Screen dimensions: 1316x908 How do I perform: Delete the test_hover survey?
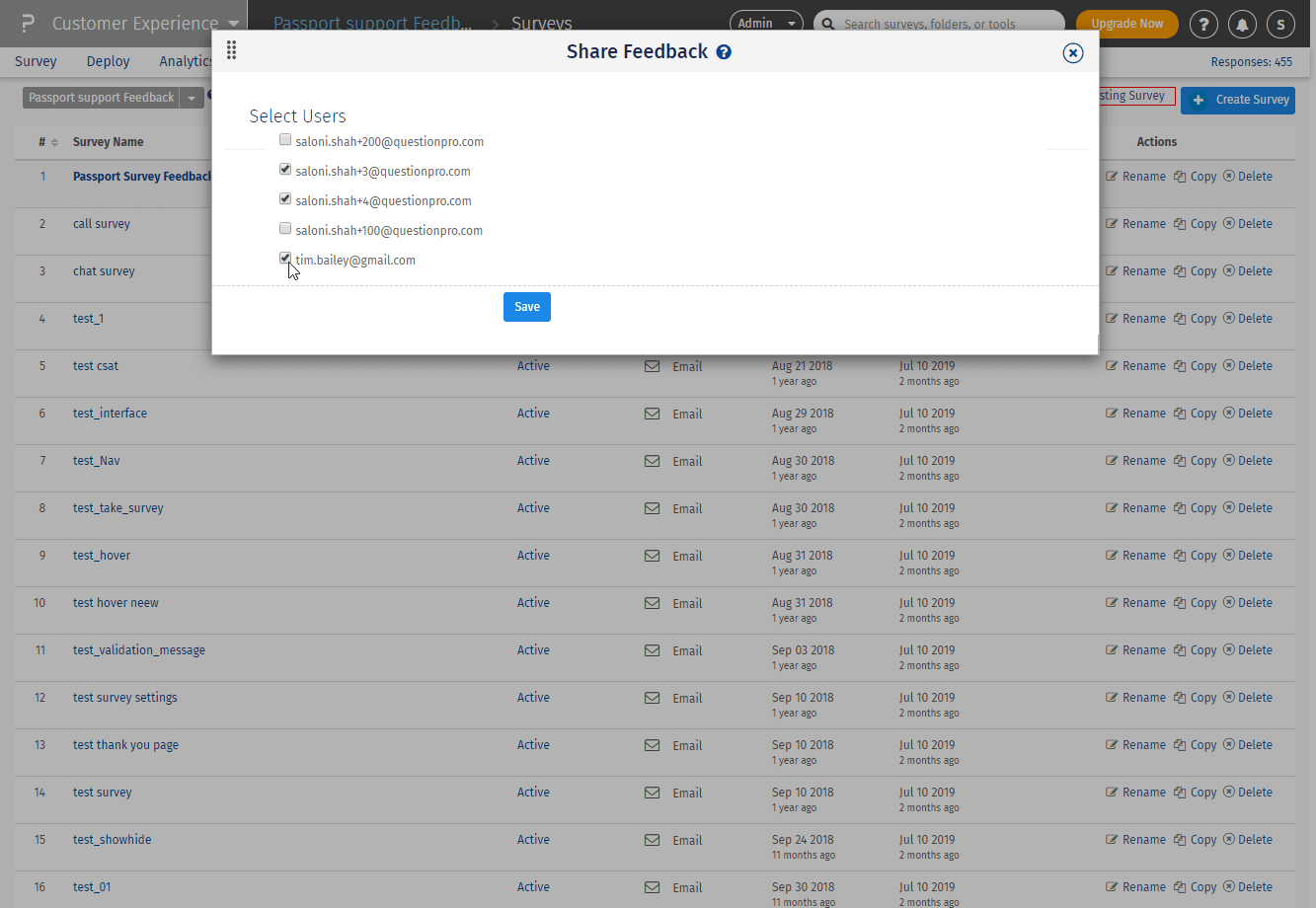[x=1248, y=556]
